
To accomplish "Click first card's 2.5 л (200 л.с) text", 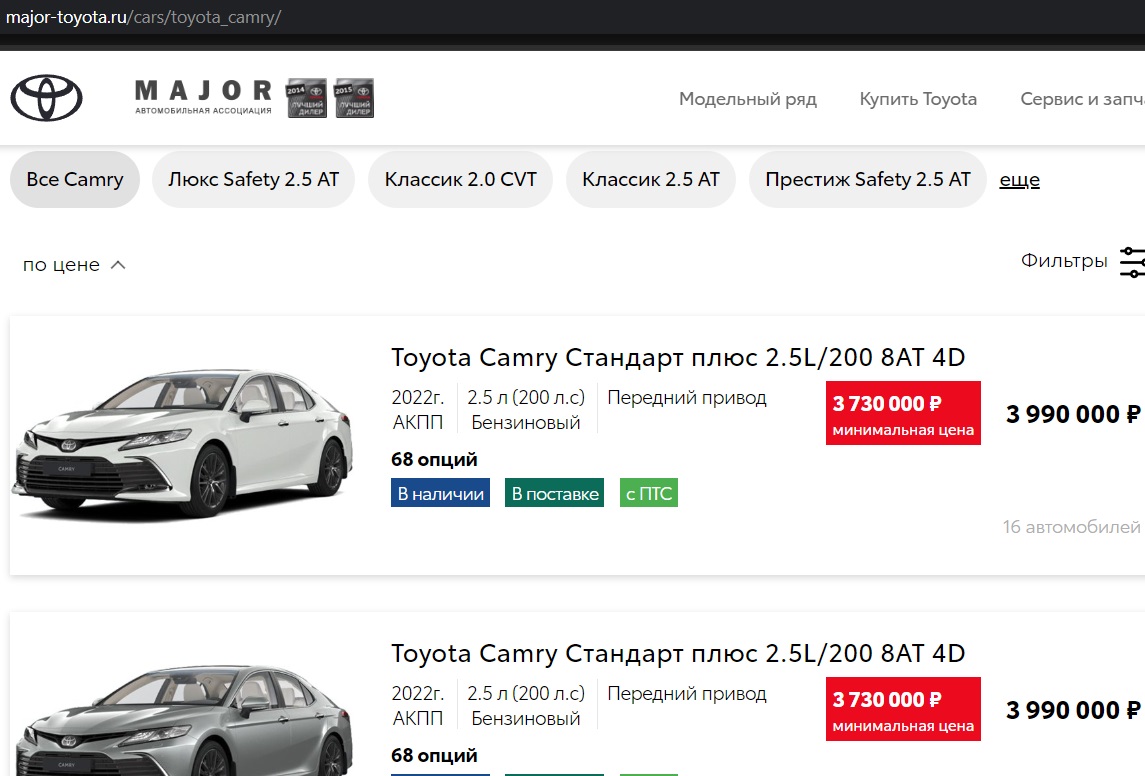I will point(526,398).
